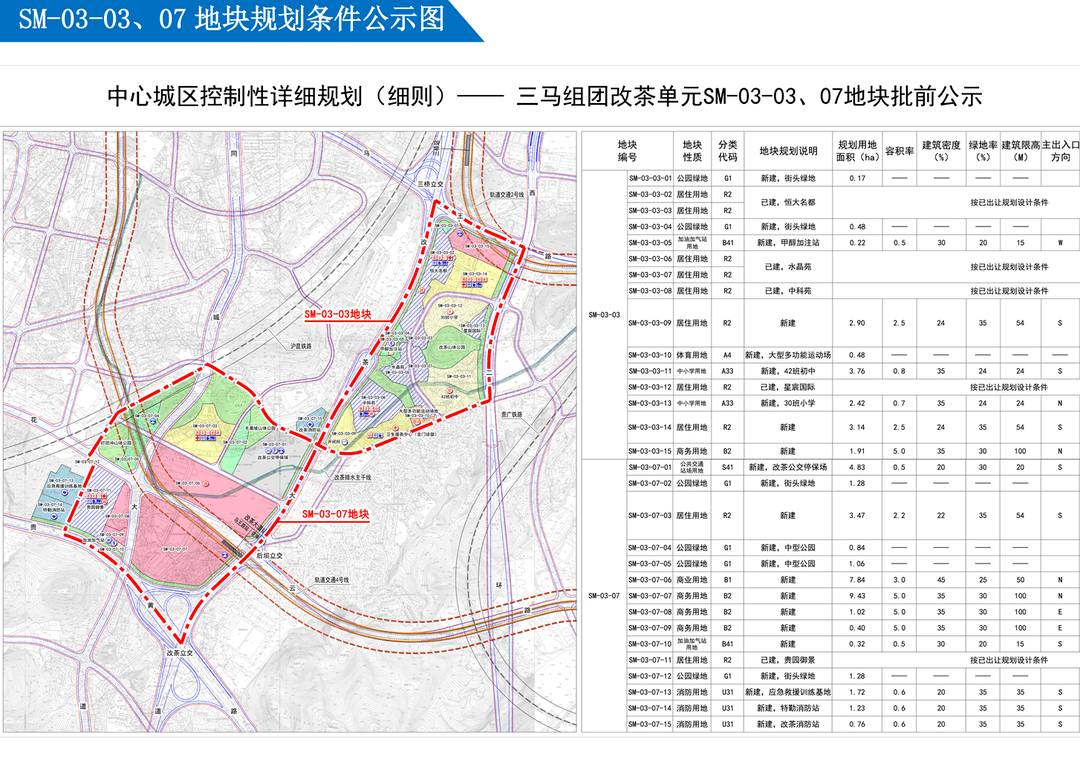Select the 改茶立交 interchange label
This screenshot has height=772, width=1080.
(x=179, y=652)
